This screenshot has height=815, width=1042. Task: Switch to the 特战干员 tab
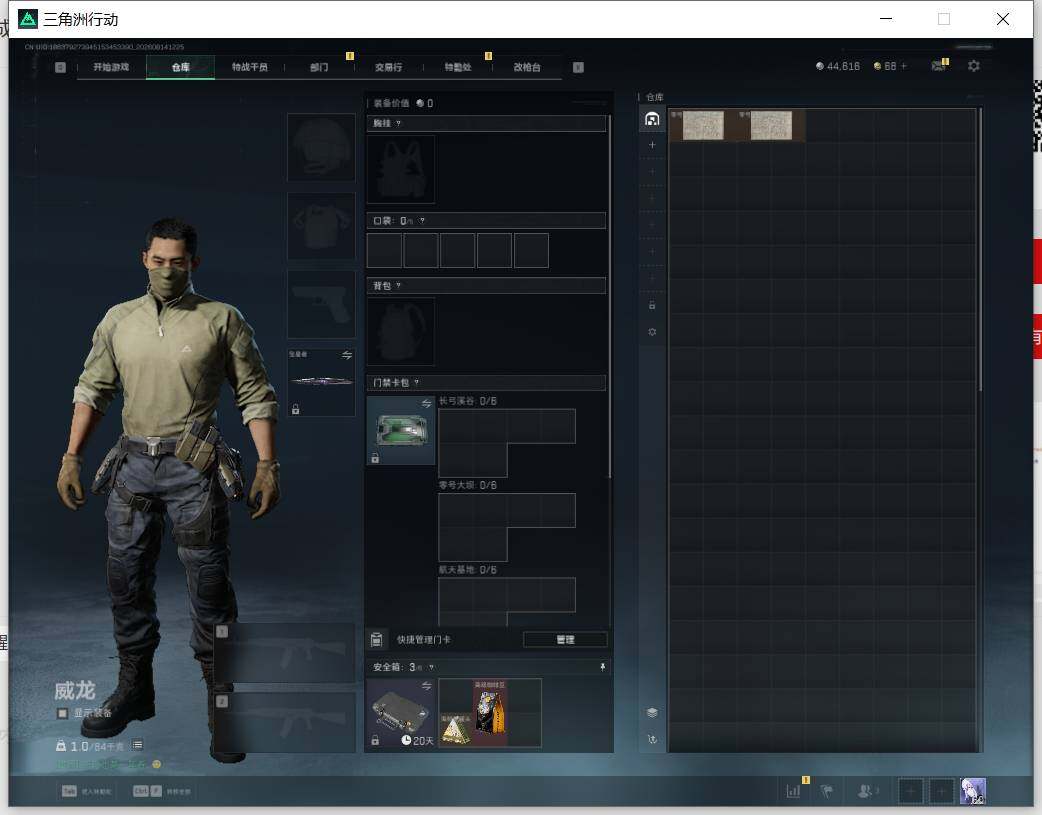click(x=250, y=67)
